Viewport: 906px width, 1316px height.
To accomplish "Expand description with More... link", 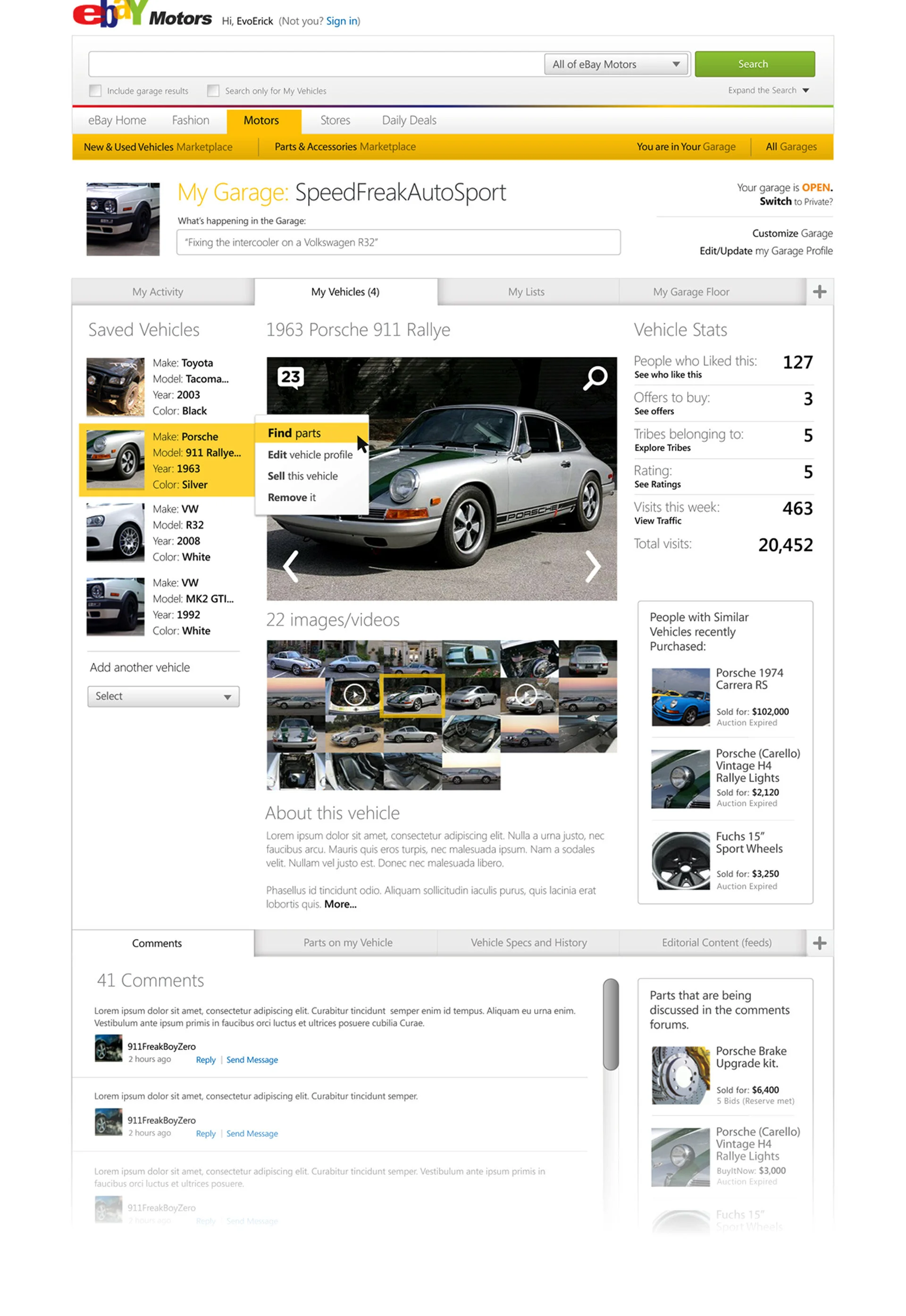I will 341,904.
